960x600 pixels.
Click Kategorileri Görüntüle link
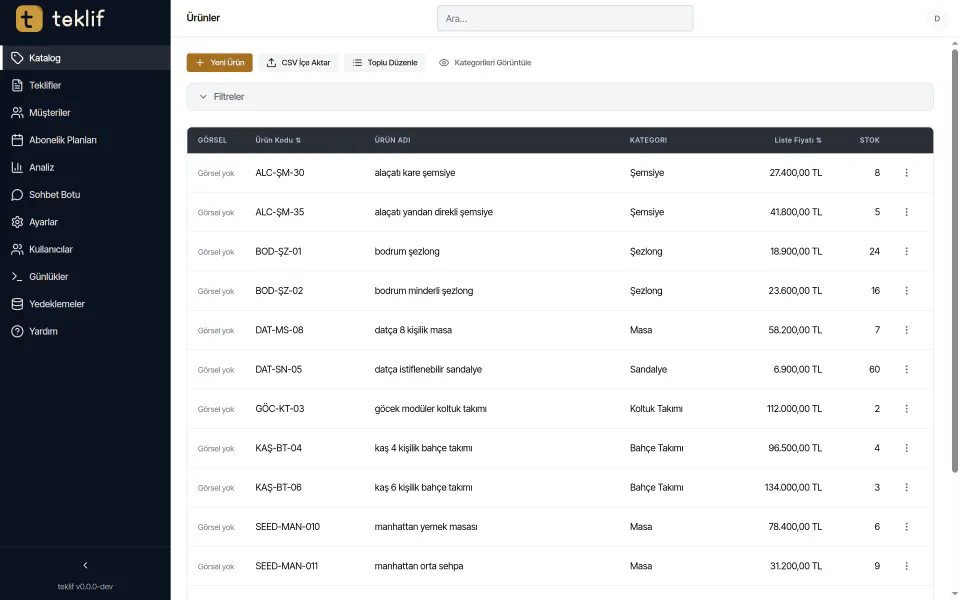click(485, 62)
